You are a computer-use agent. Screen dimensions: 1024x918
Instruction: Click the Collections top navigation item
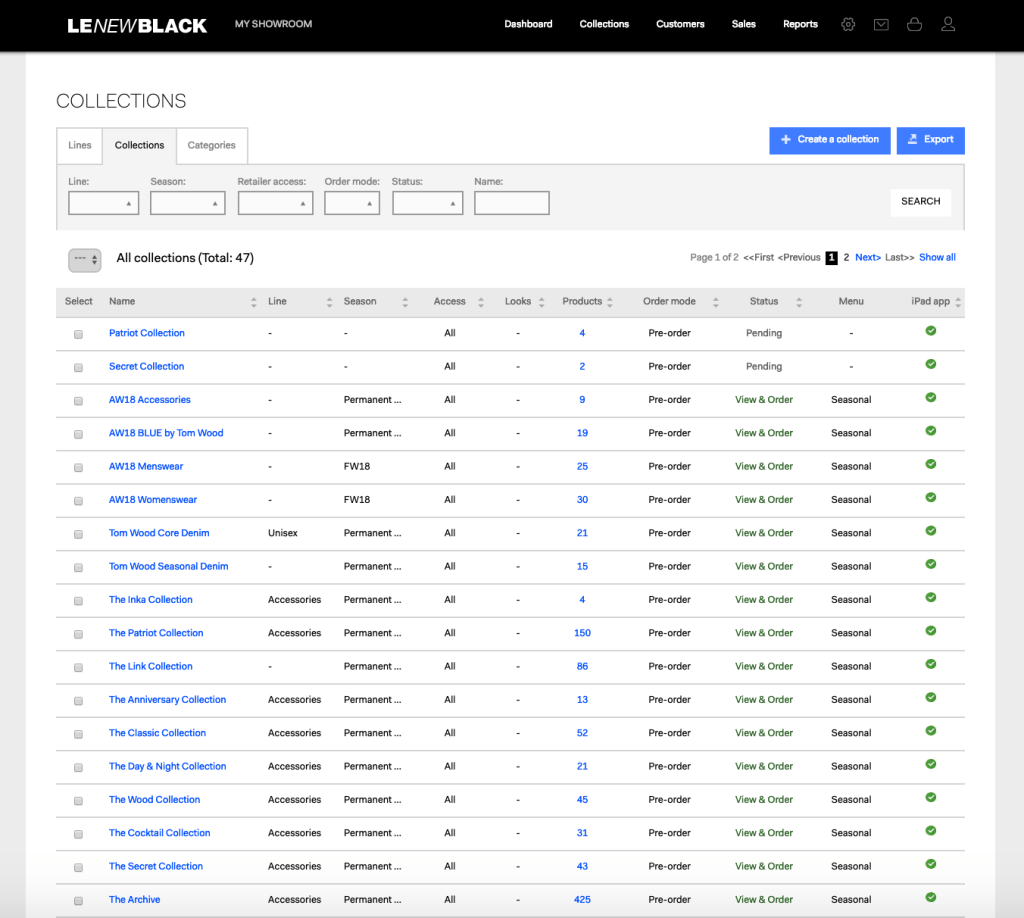[604, 24]
